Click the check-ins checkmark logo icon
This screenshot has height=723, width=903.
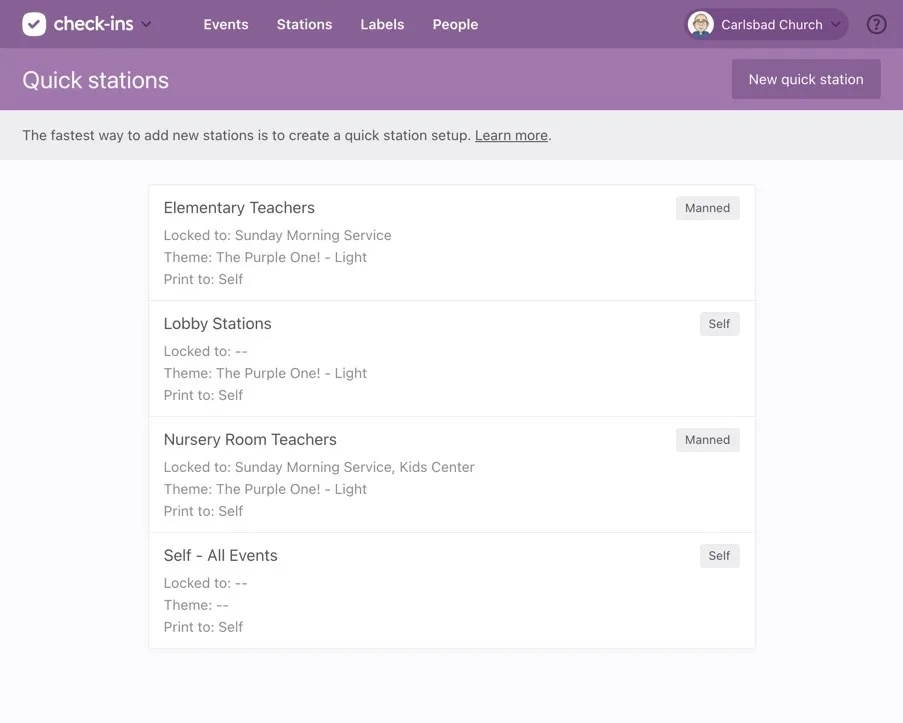(x=34, y=24)
